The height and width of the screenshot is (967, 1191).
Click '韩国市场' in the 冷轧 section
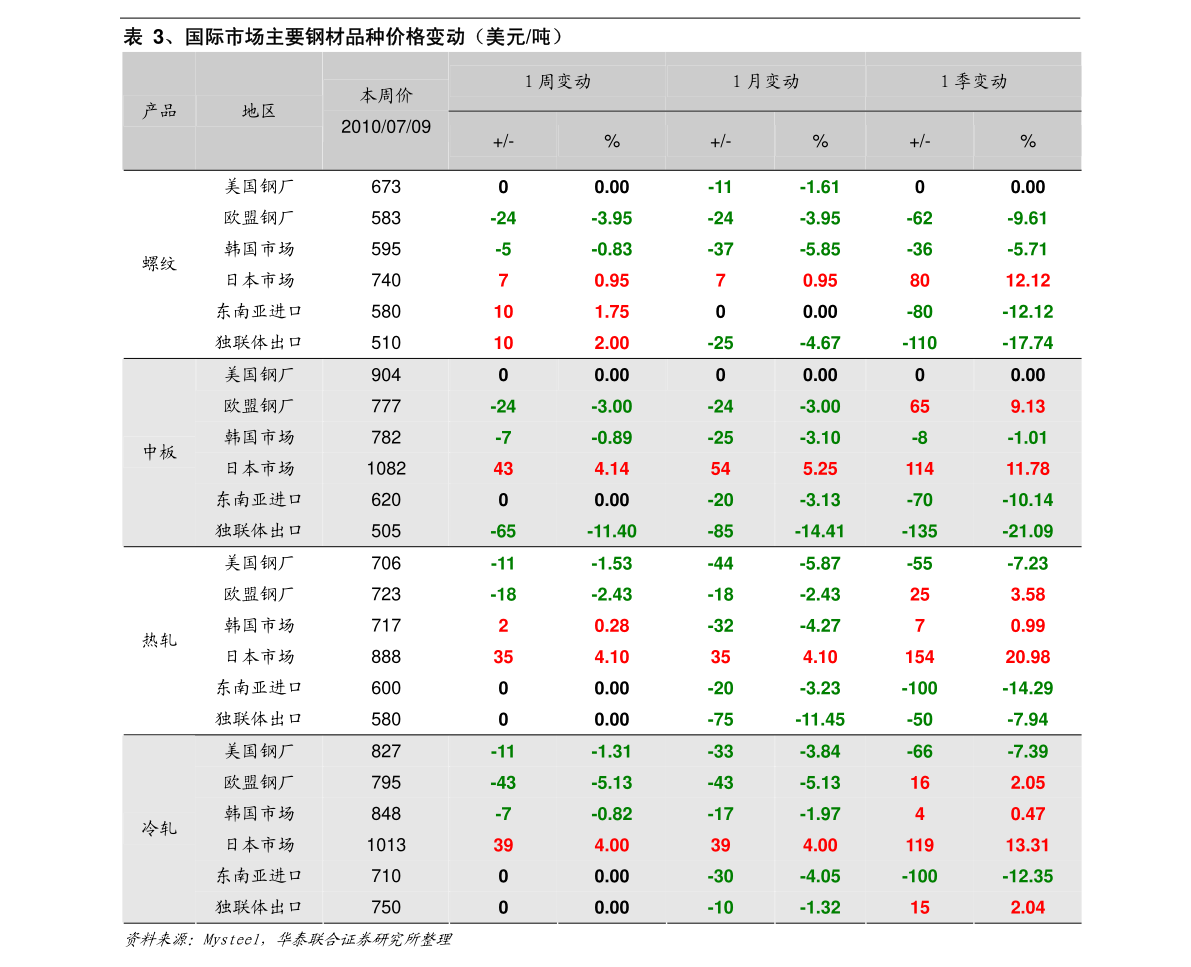point(258,814)
